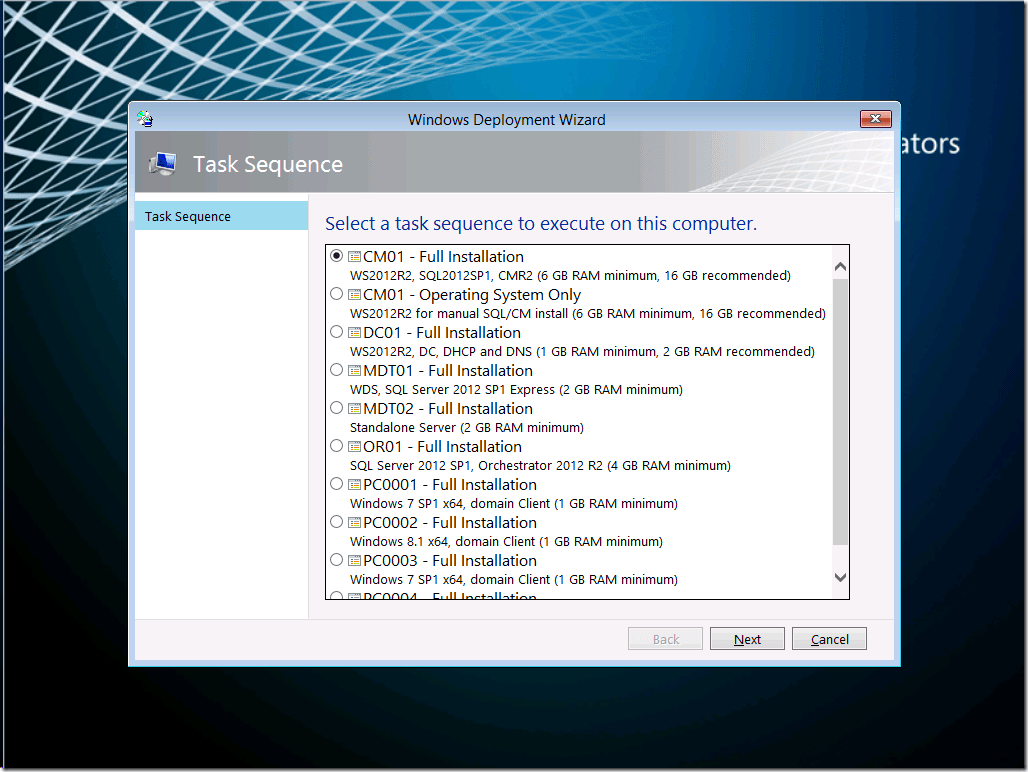The height and width of the screenshot is (772, 1028).
Task: Click the Next button
Action: coord(747,639)
